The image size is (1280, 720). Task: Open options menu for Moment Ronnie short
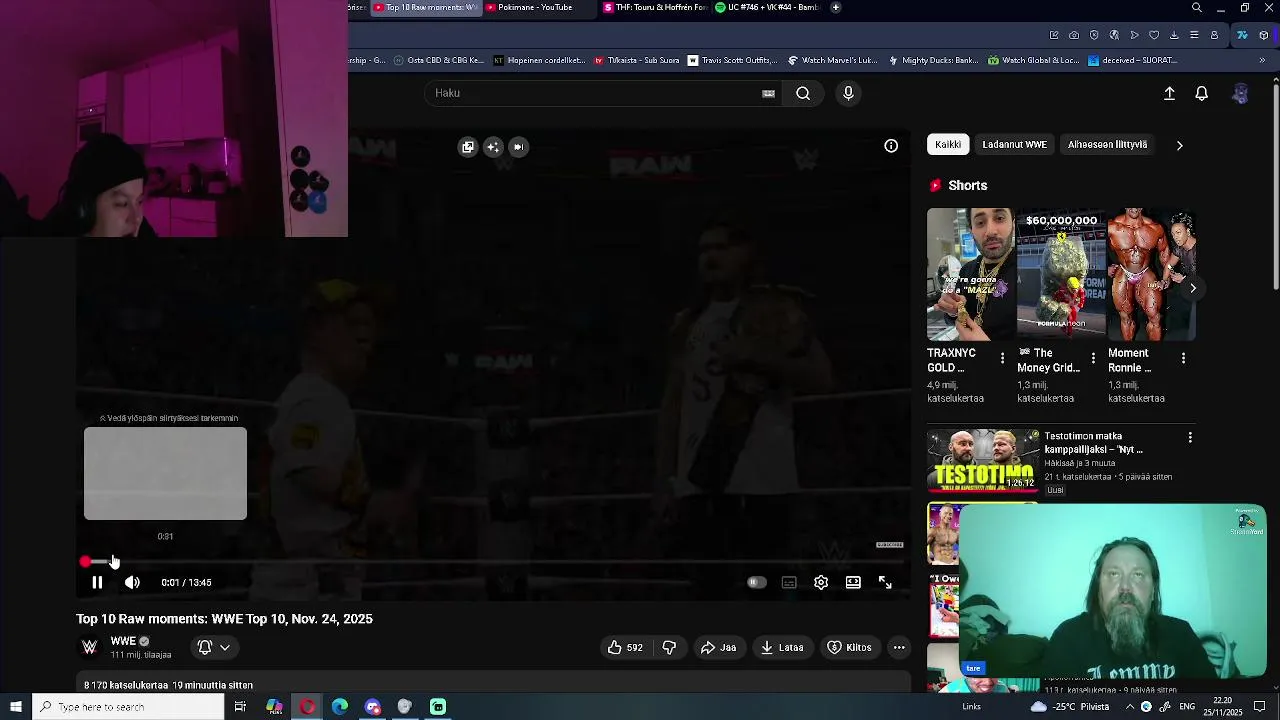[x=1183, y=358]
